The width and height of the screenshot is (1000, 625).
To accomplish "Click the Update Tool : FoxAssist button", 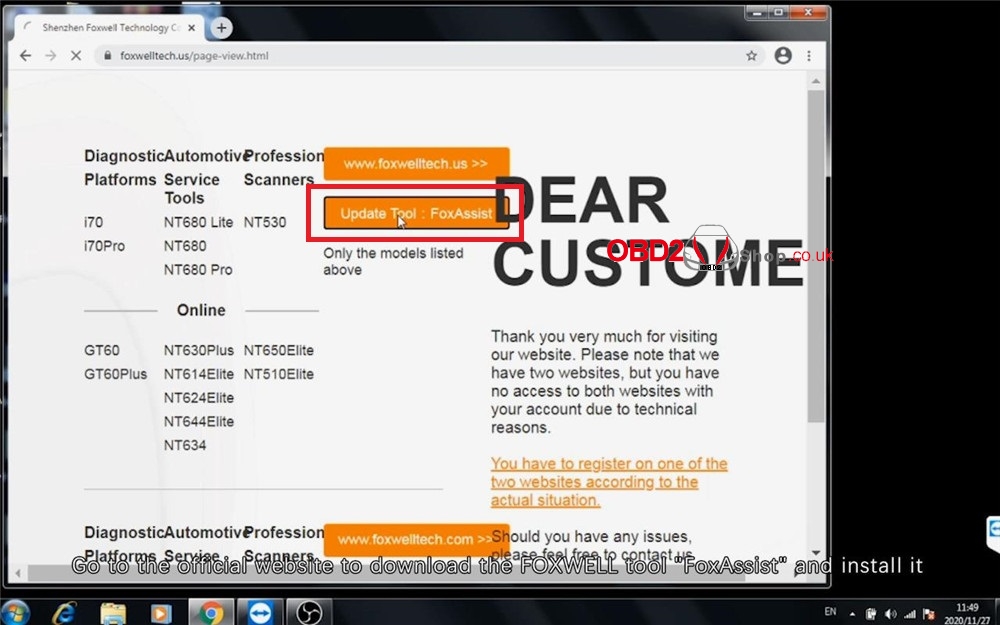I will (x=416, y=213).
